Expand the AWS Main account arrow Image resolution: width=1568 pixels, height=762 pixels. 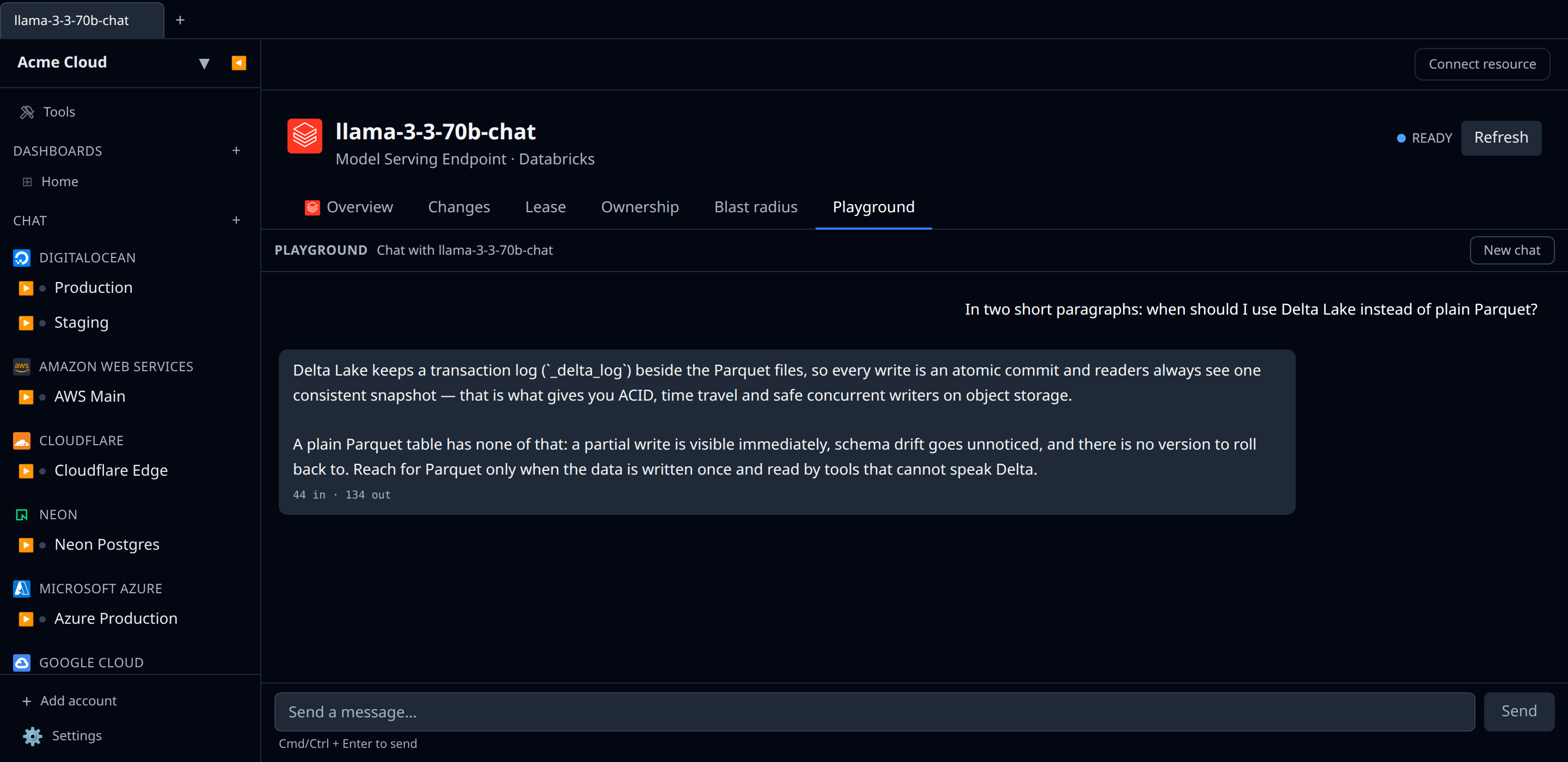point(26,397)
